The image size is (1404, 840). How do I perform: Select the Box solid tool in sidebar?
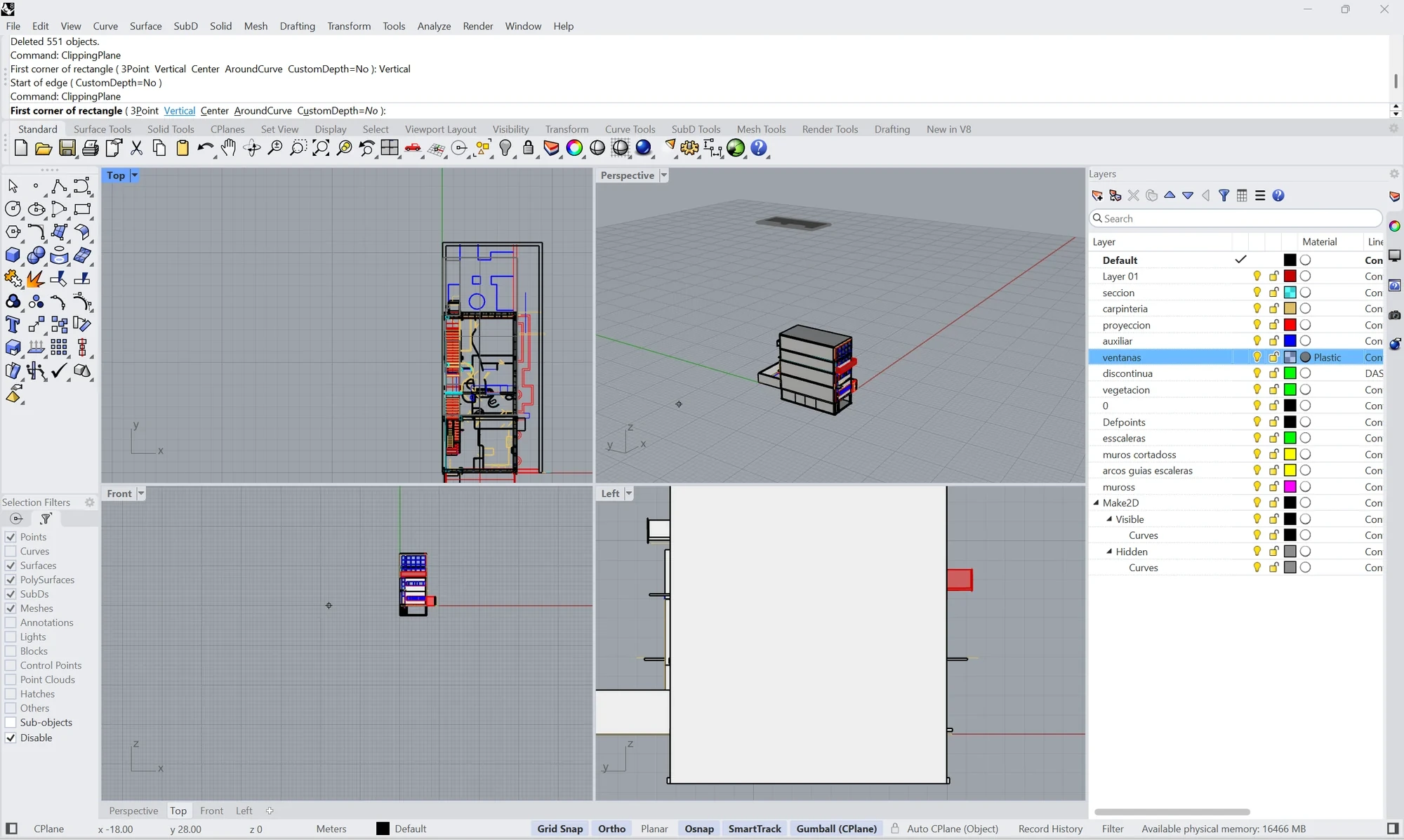coord(13,255)
